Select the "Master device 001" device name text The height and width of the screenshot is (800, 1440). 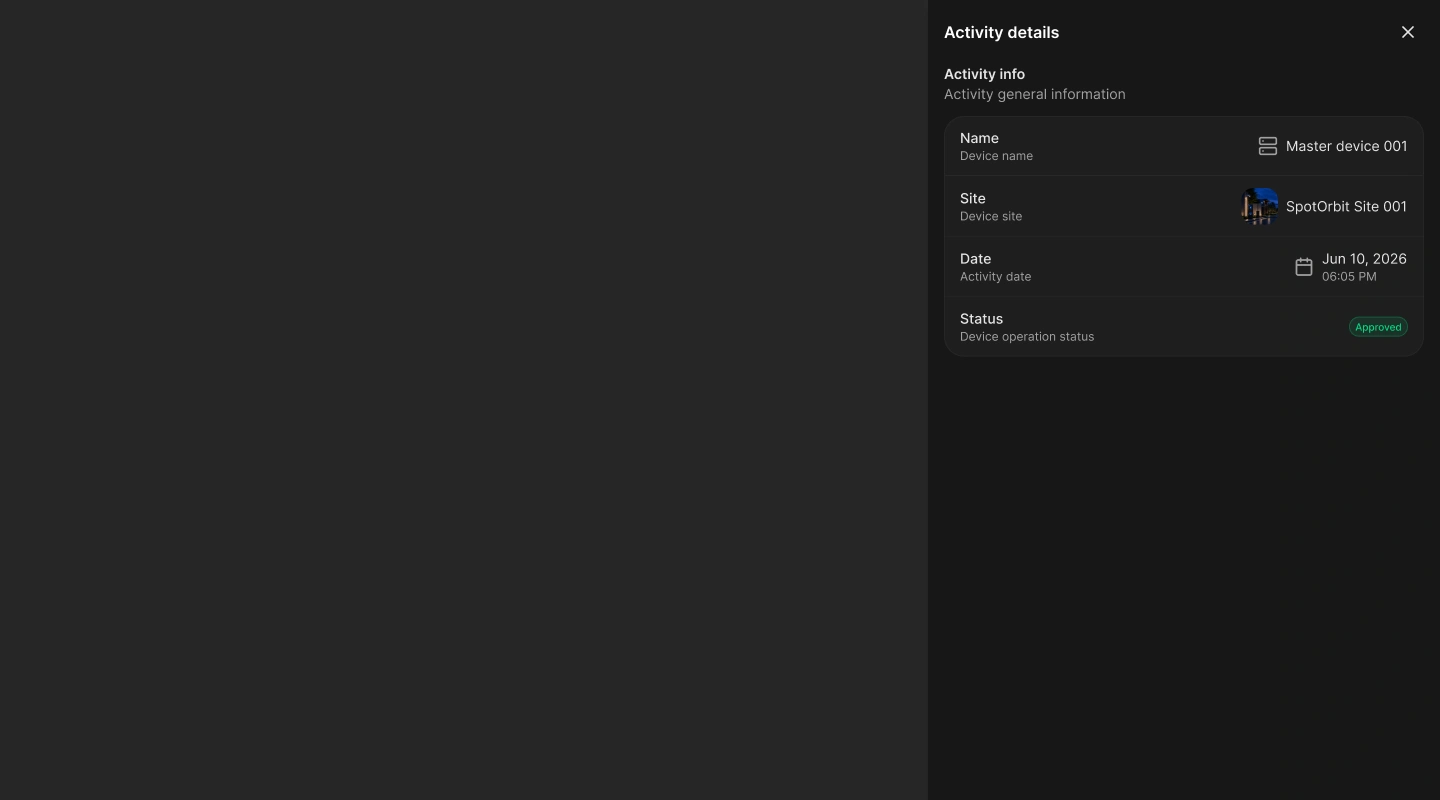[x=1346, y=146]
